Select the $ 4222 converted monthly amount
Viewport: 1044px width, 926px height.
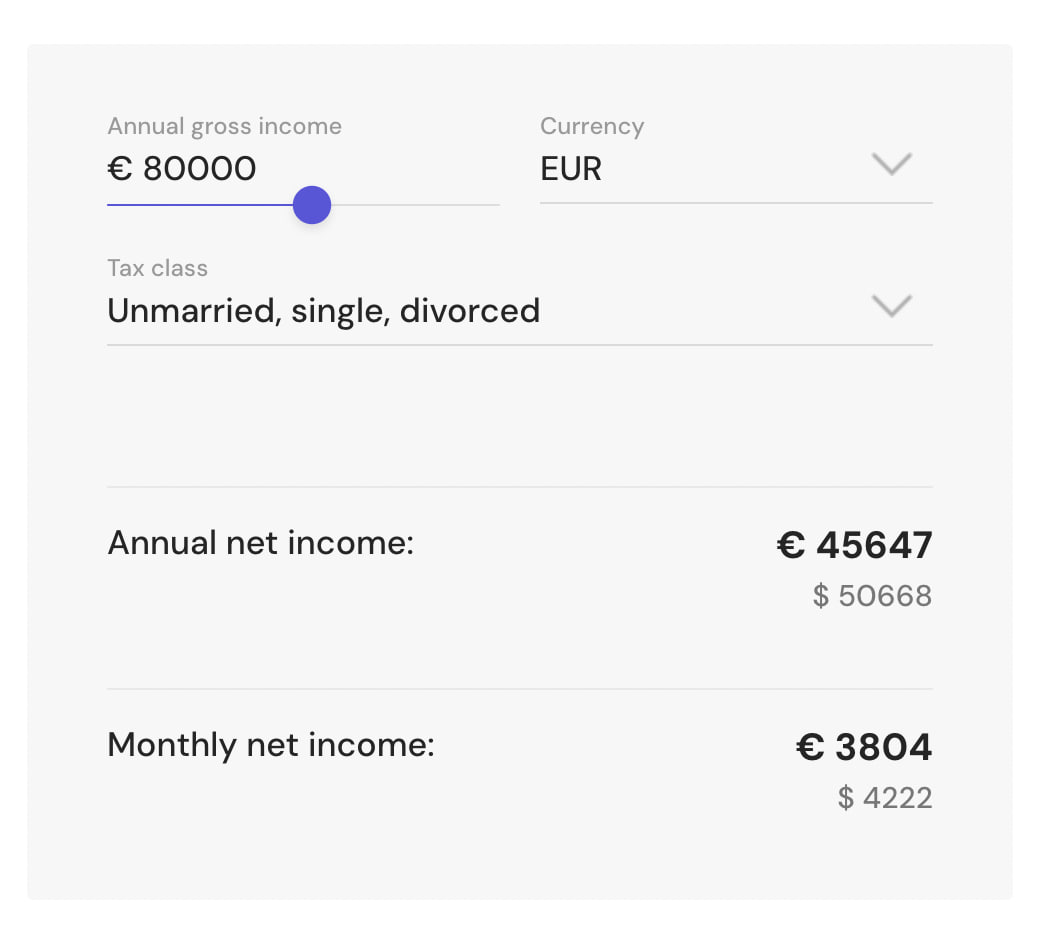coord(885,798)
